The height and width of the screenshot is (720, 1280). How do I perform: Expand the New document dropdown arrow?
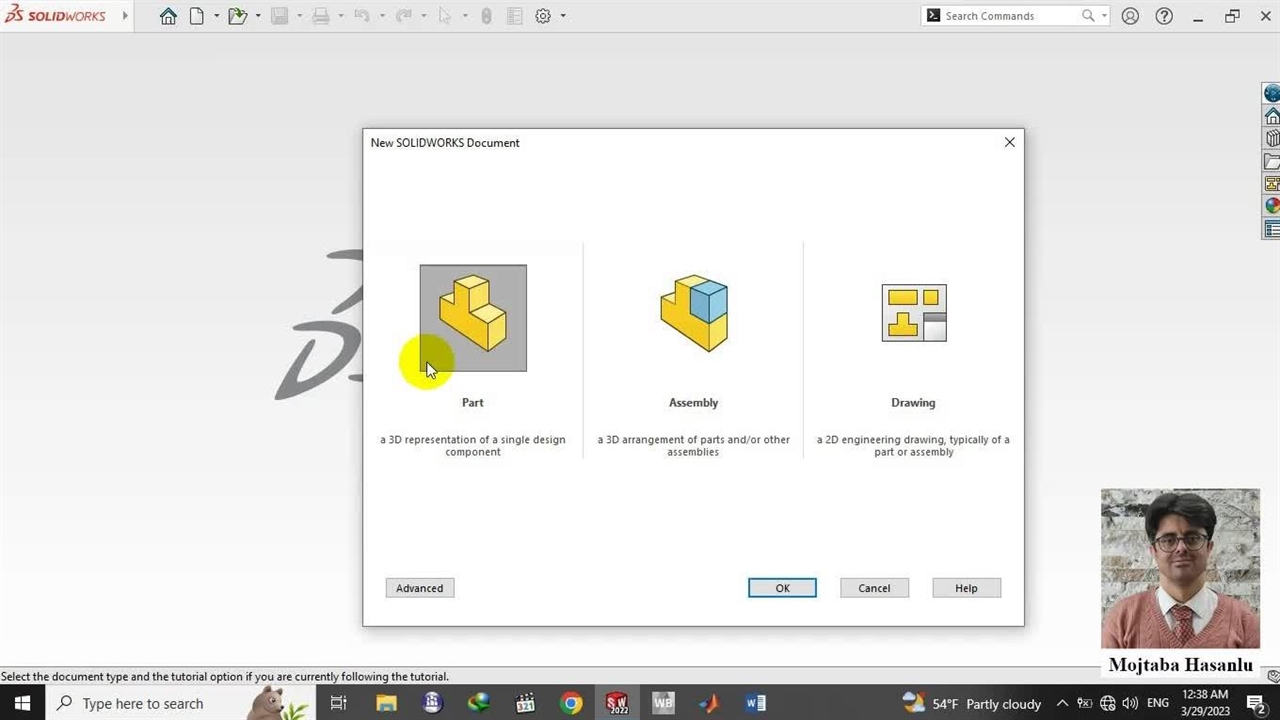click(x=216, y=16)
